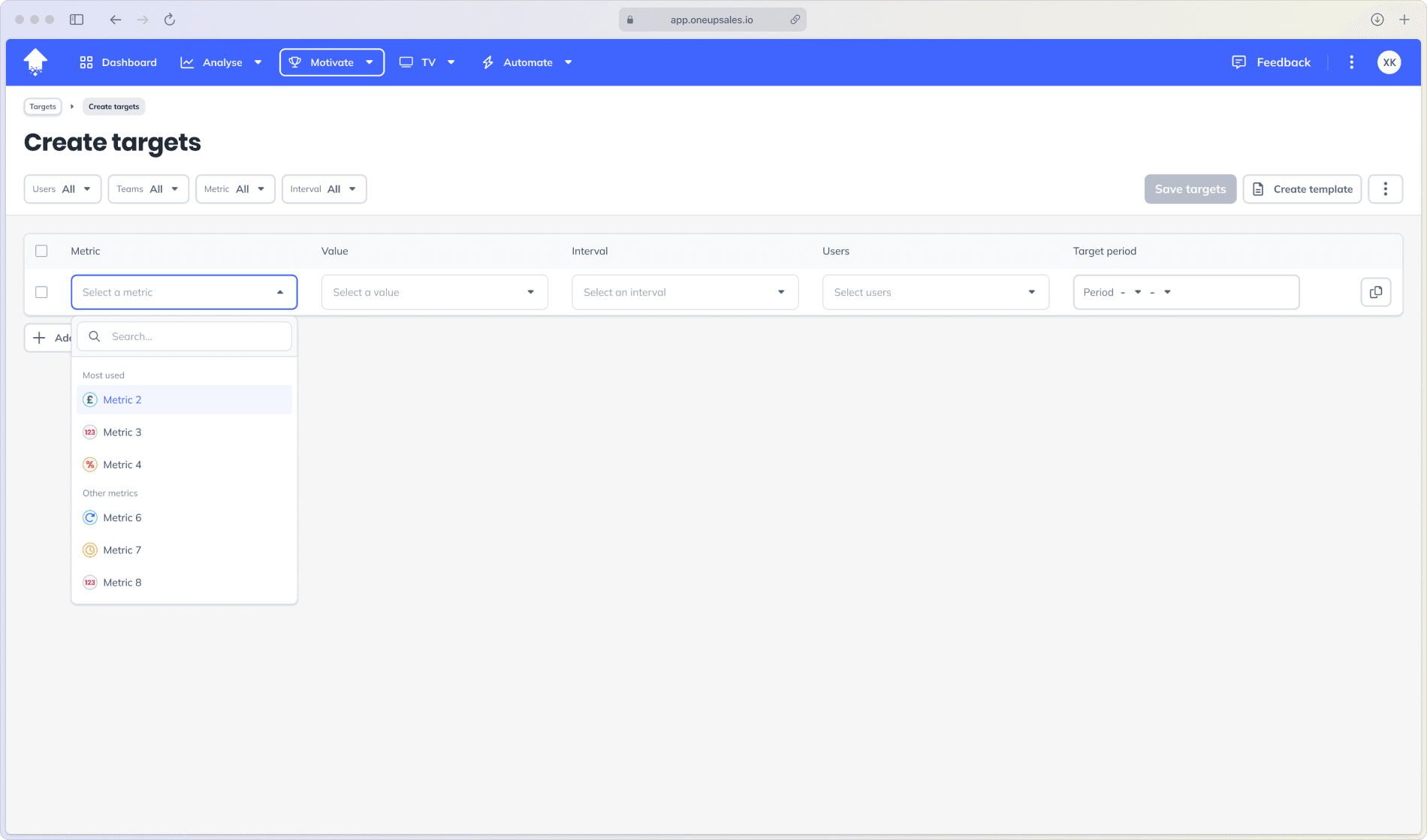
Task: Click the app.oneupsales.io address bar
Action: (712, 20)
